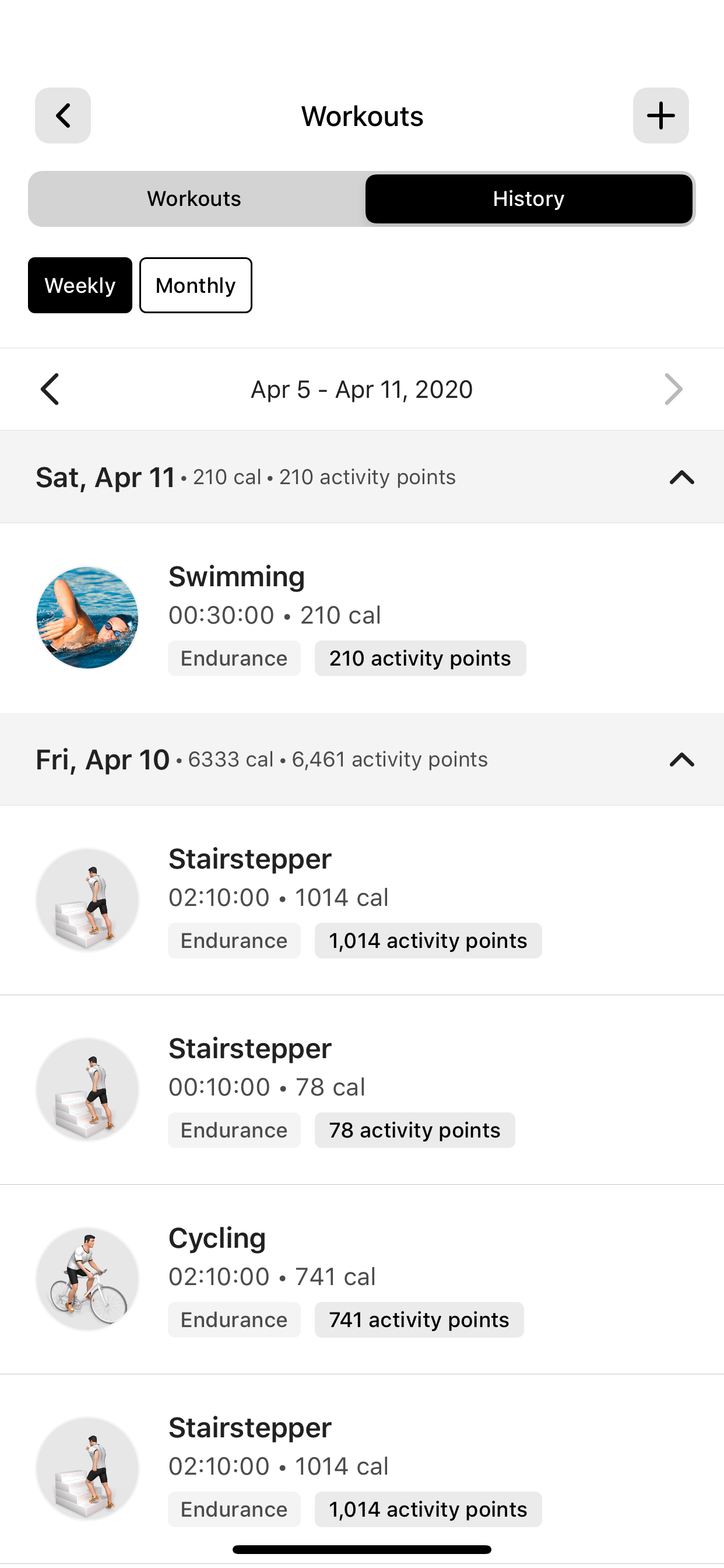Go to previous week arrow
Viewport: 724px width, 1568px height.
pos(50,389)
